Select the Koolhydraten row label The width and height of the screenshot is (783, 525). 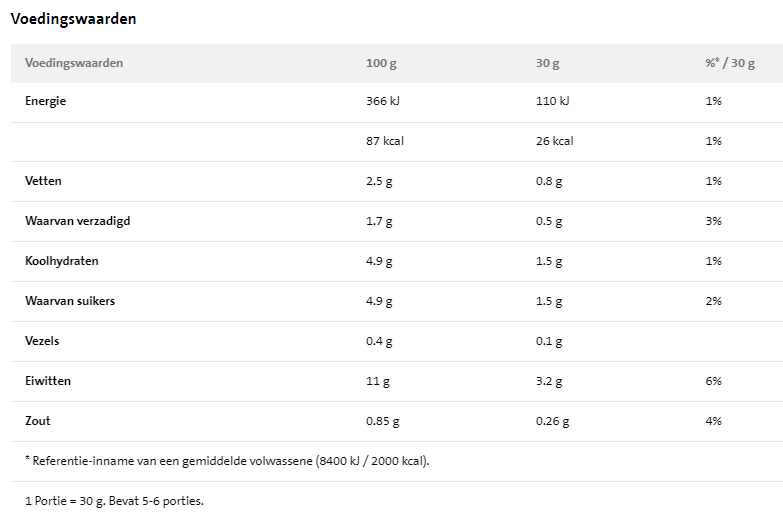(x=62, y=261)
